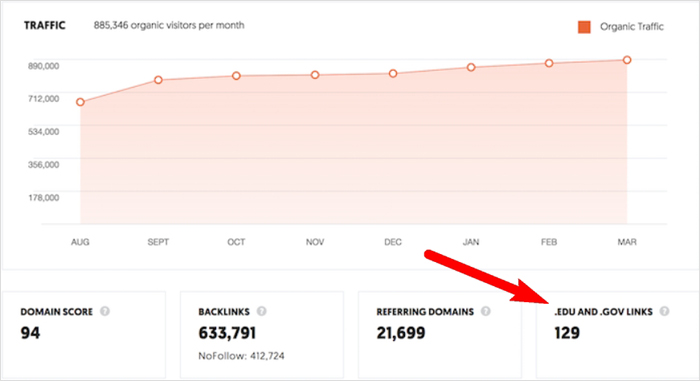Click the JAN data point marker
The width and height of the screenshot is (700, 381).
click(471, 67)
